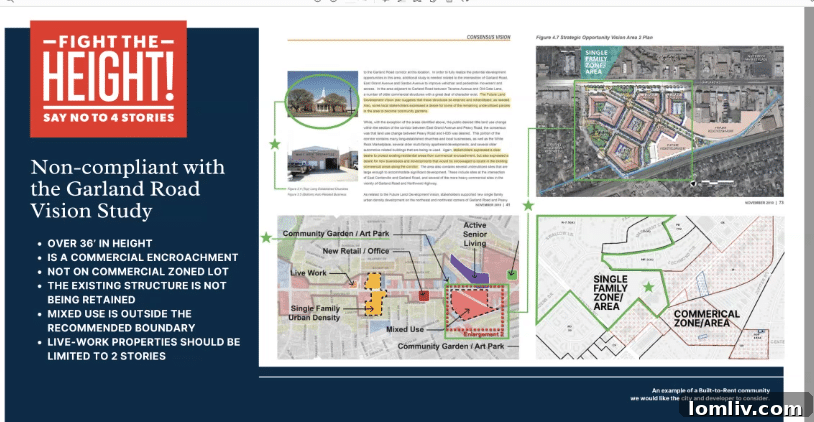Click the 'New Retail / Office' map label
This screenshot has height=422, width=814.
tap(356, 251)
